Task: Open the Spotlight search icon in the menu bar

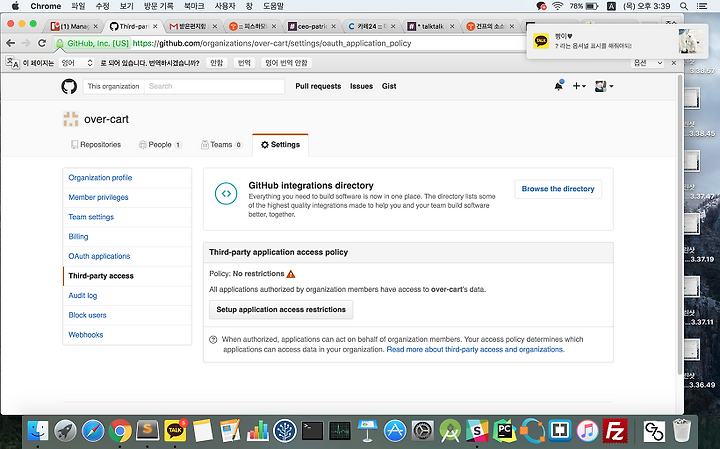Action: pos(684,6)
